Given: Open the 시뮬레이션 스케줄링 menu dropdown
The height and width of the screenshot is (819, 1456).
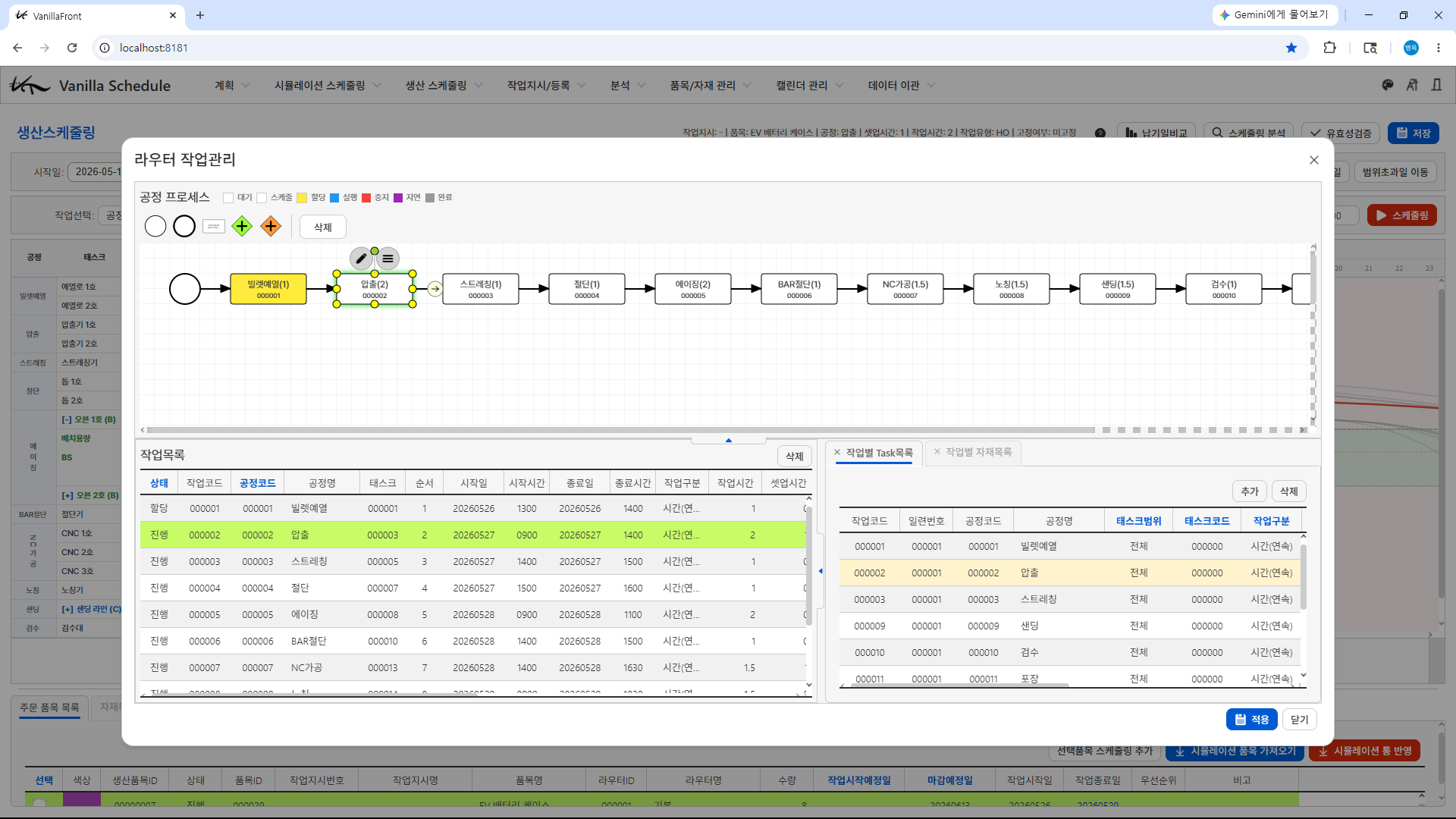Looking at the screenshot, I should coord(328,86).
